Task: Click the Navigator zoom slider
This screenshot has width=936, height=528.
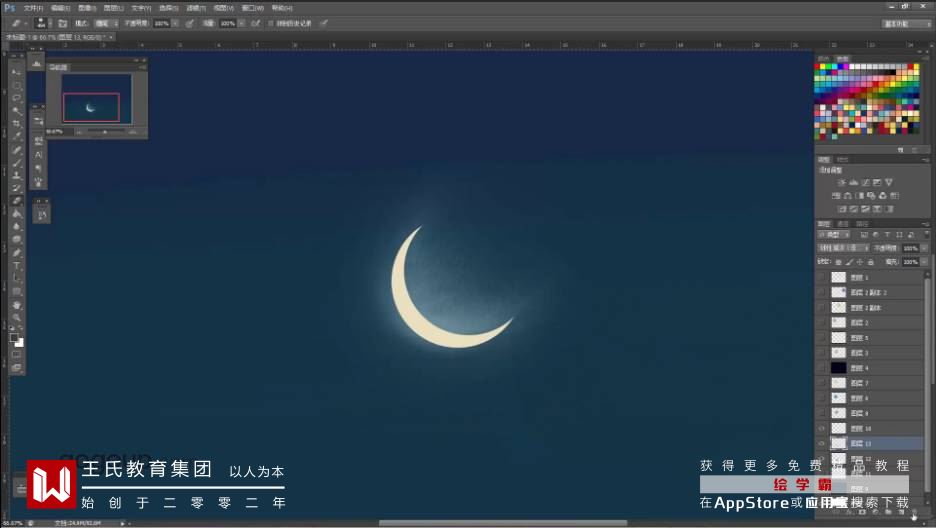Action: coord(105,132)
